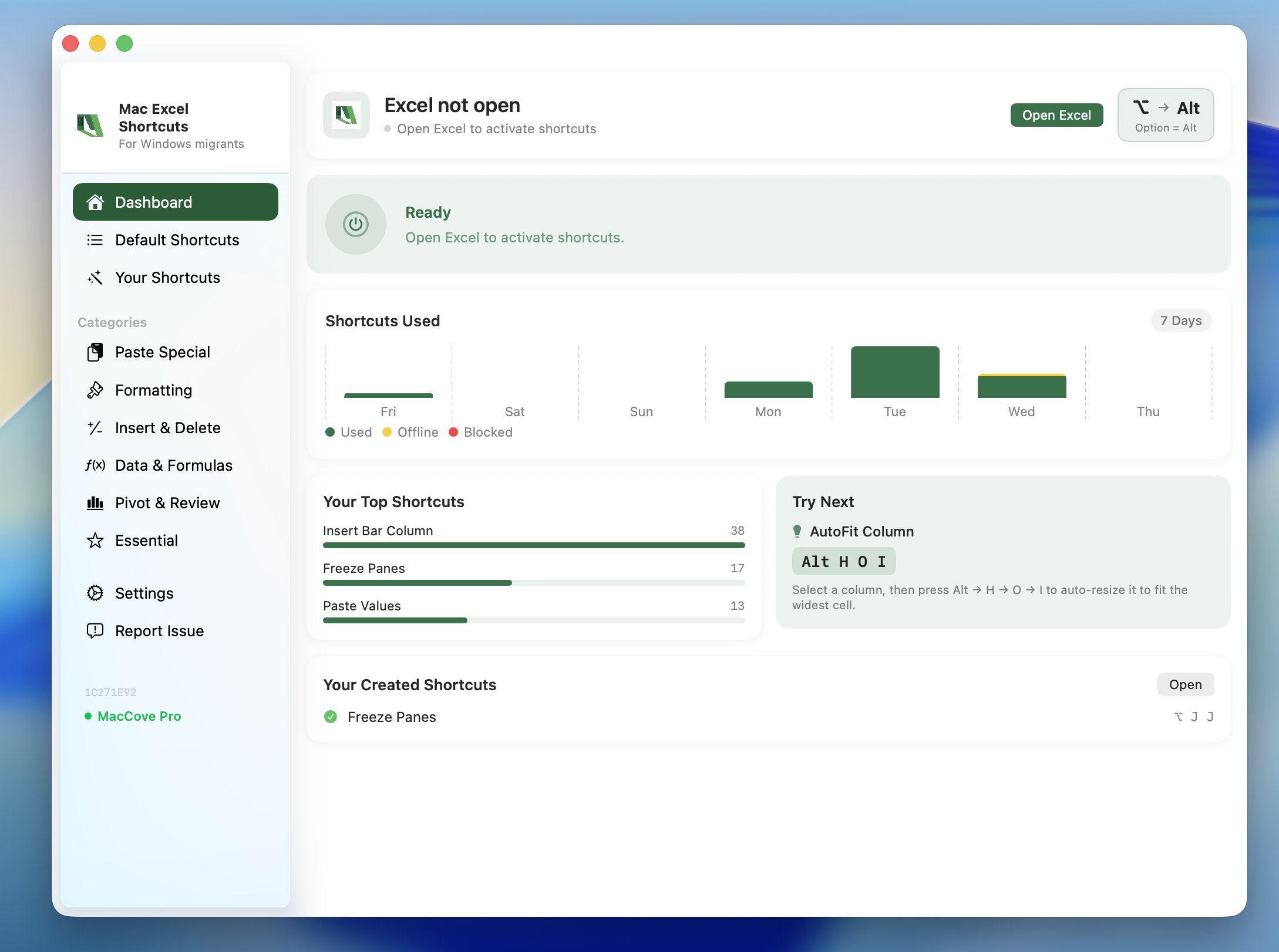This screenshot has width=1279, height=952.
Task: Open the Data & Formulas category
Action: 176,465
